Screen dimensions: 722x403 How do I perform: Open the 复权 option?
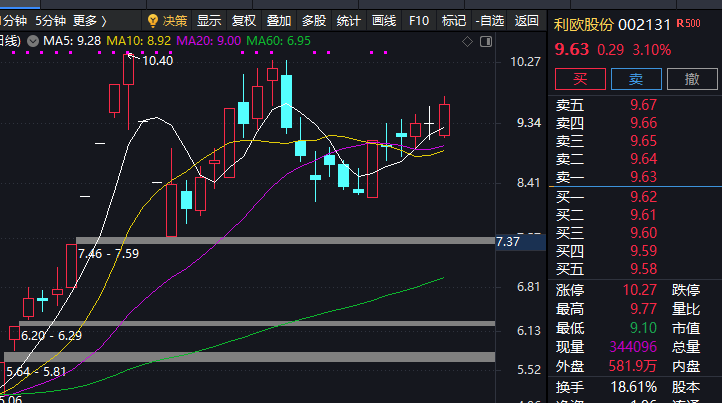[x=244, y=21]
